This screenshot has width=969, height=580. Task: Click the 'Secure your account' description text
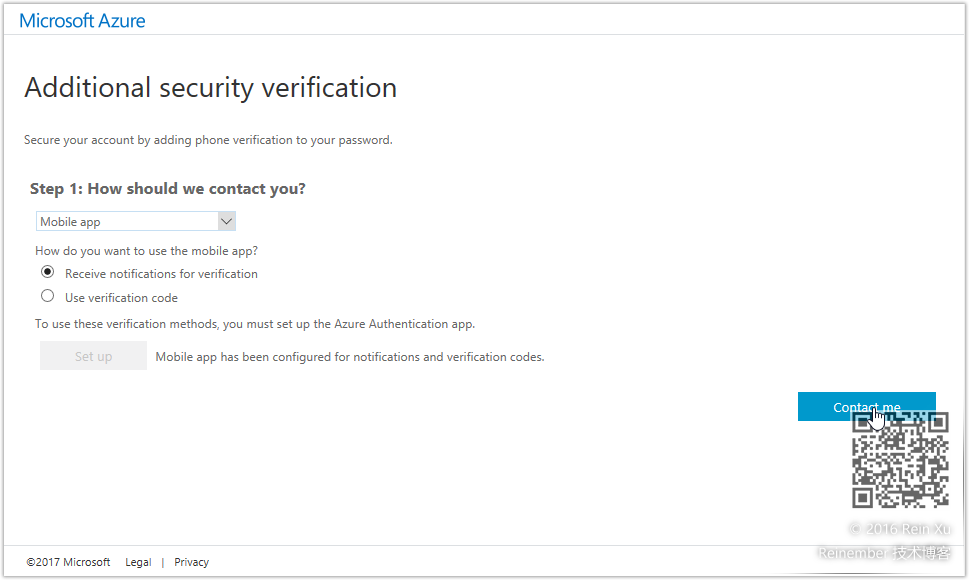pos(208,140)
